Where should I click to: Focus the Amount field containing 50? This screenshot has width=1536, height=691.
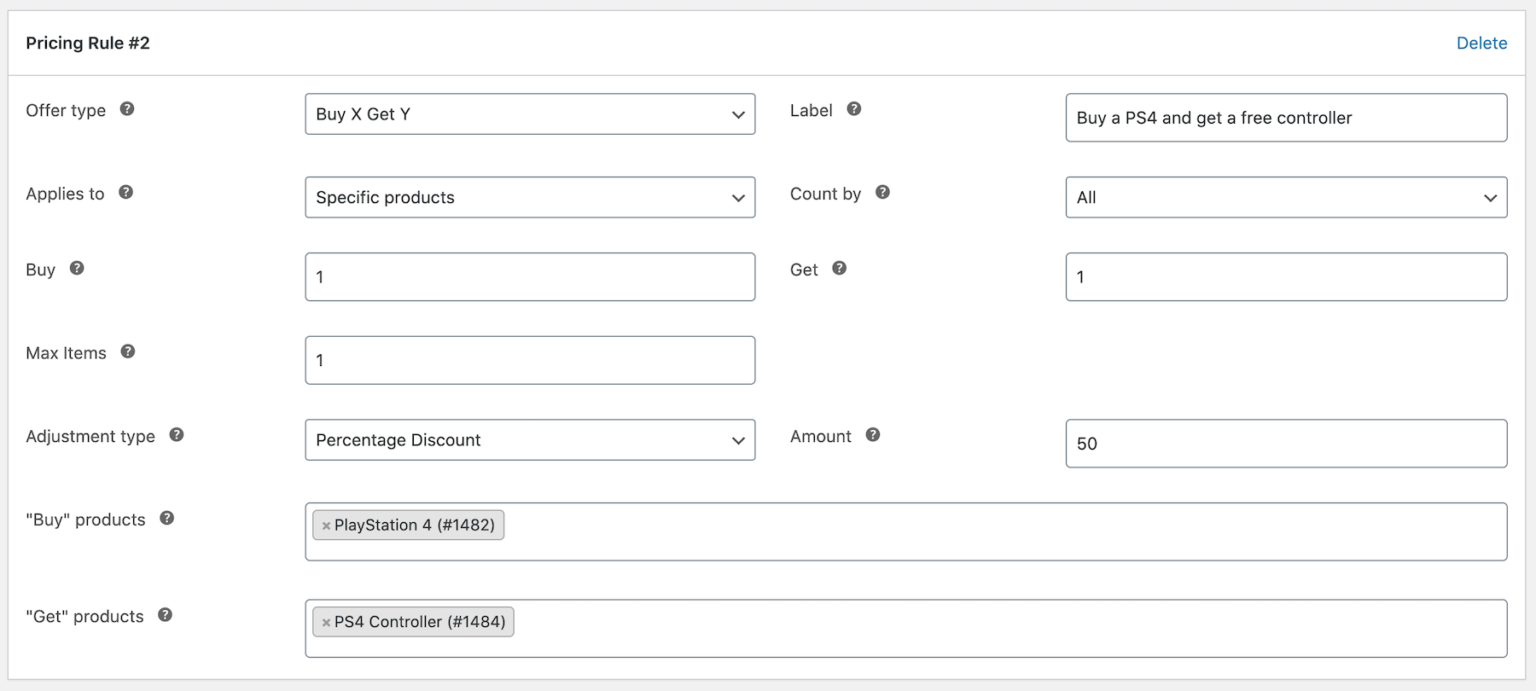(1286, 443)
